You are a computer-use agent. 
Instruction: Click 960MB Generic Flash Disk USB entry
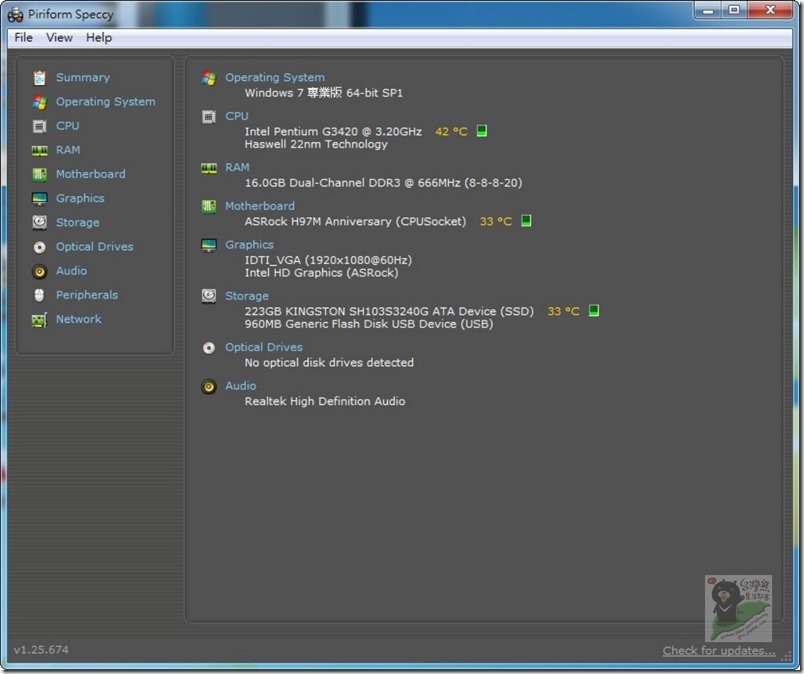pyautogui.click(x=369, y=324)
